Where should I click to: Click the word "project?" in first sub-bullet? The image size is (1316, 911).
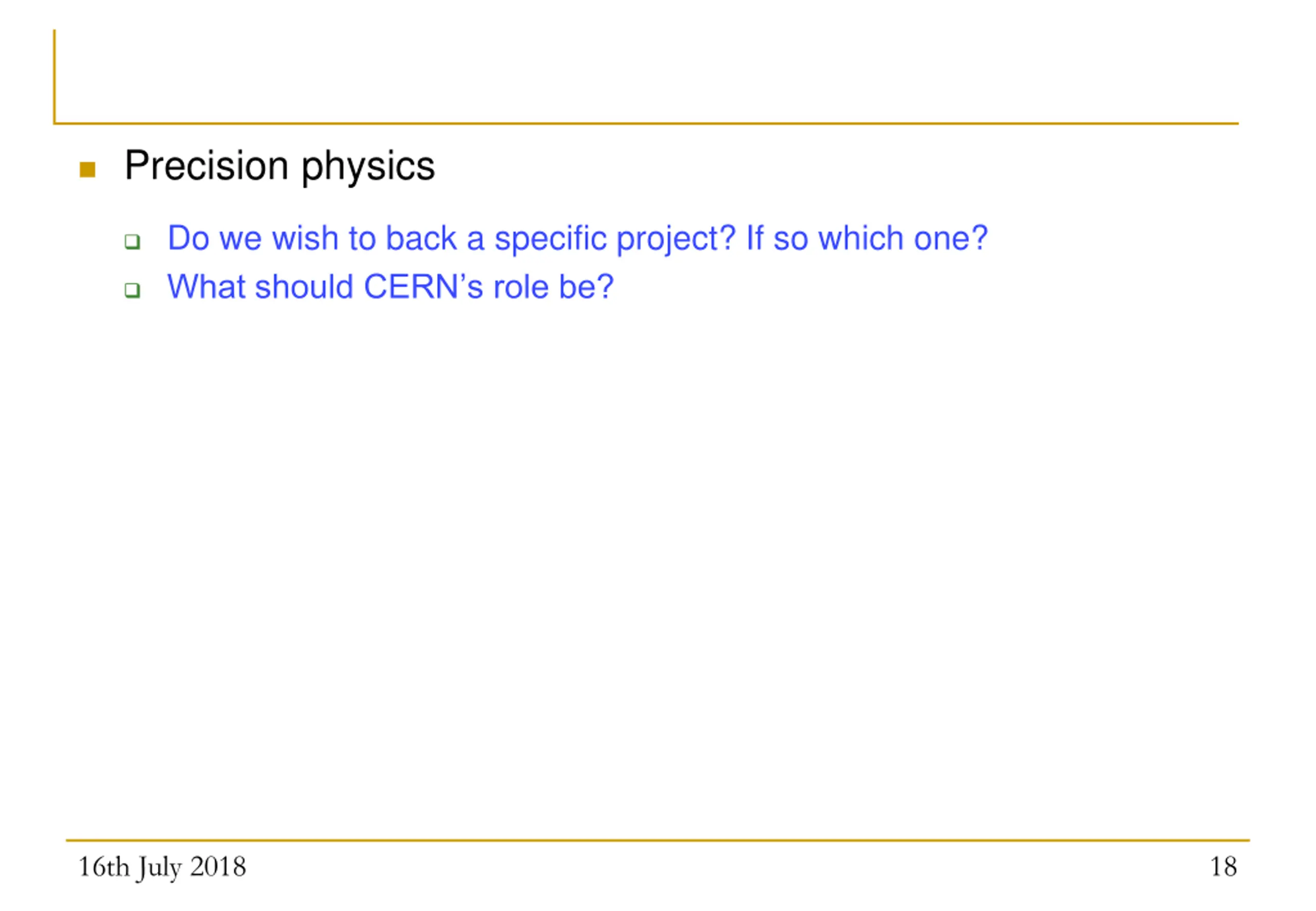[677, 240]
